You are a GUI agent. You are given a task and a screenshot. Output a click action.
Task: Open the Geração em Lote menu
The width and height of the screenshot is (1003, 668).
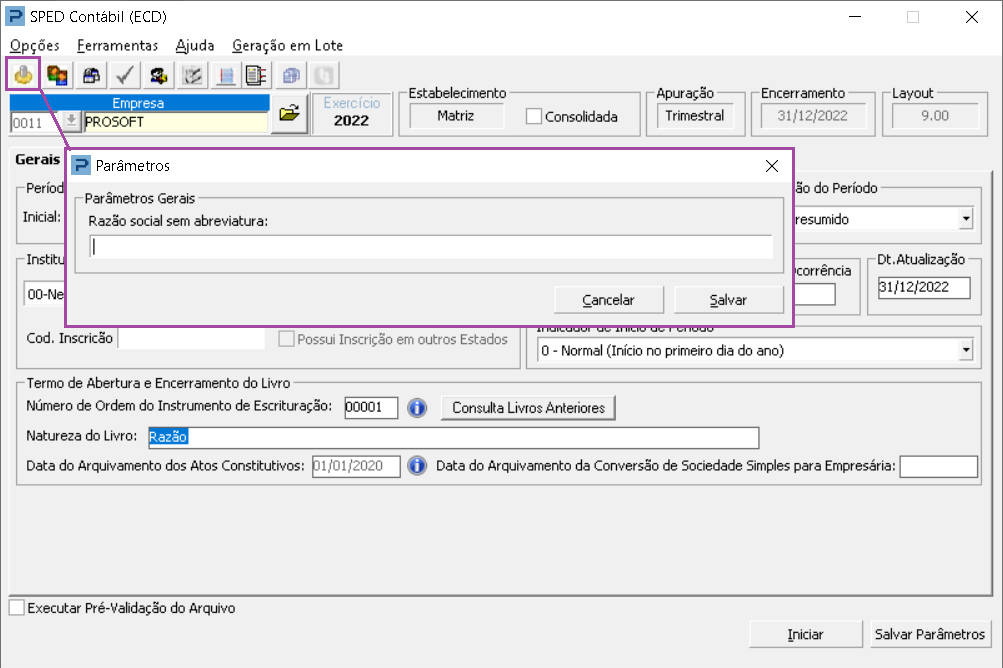pos(287,45)
